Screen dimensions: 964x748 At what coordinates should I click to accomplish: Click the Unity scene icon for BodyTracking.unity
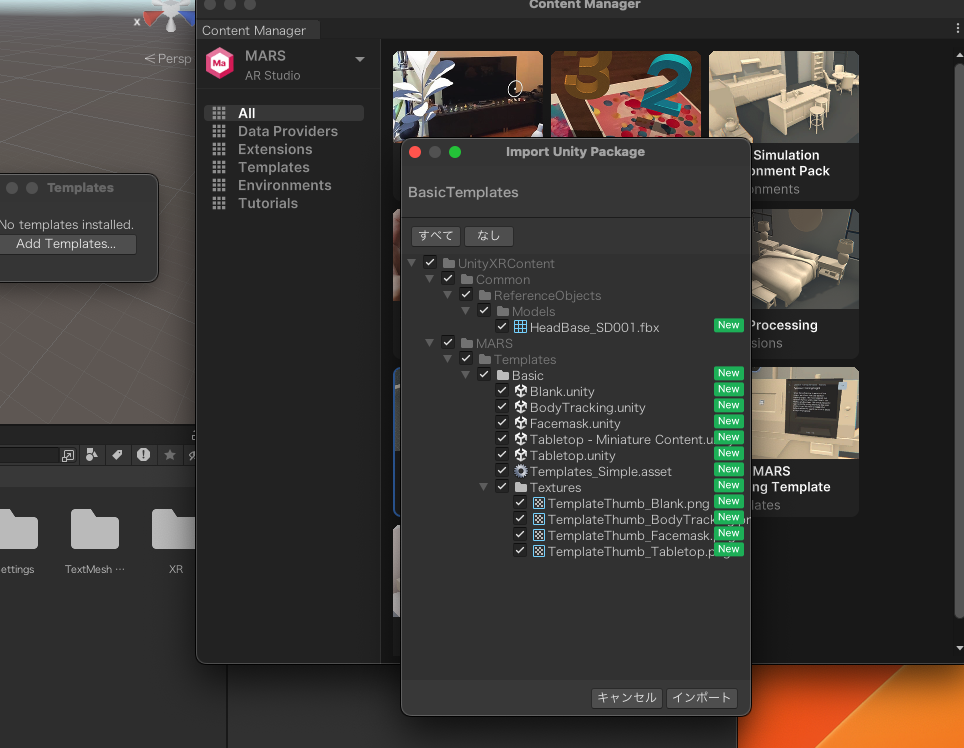point(520,407)
